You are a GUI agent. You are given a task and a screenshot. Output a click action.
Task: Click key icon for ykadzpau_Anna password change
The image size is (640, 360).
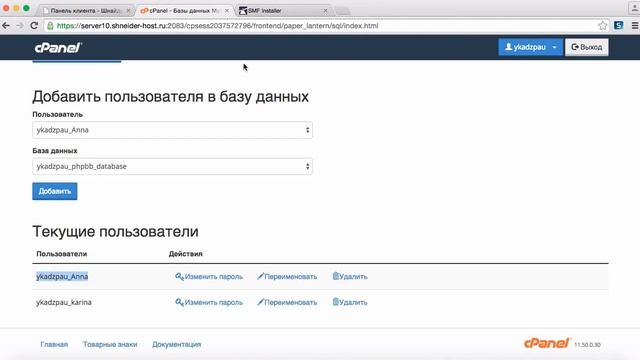(x=179, y=277)
